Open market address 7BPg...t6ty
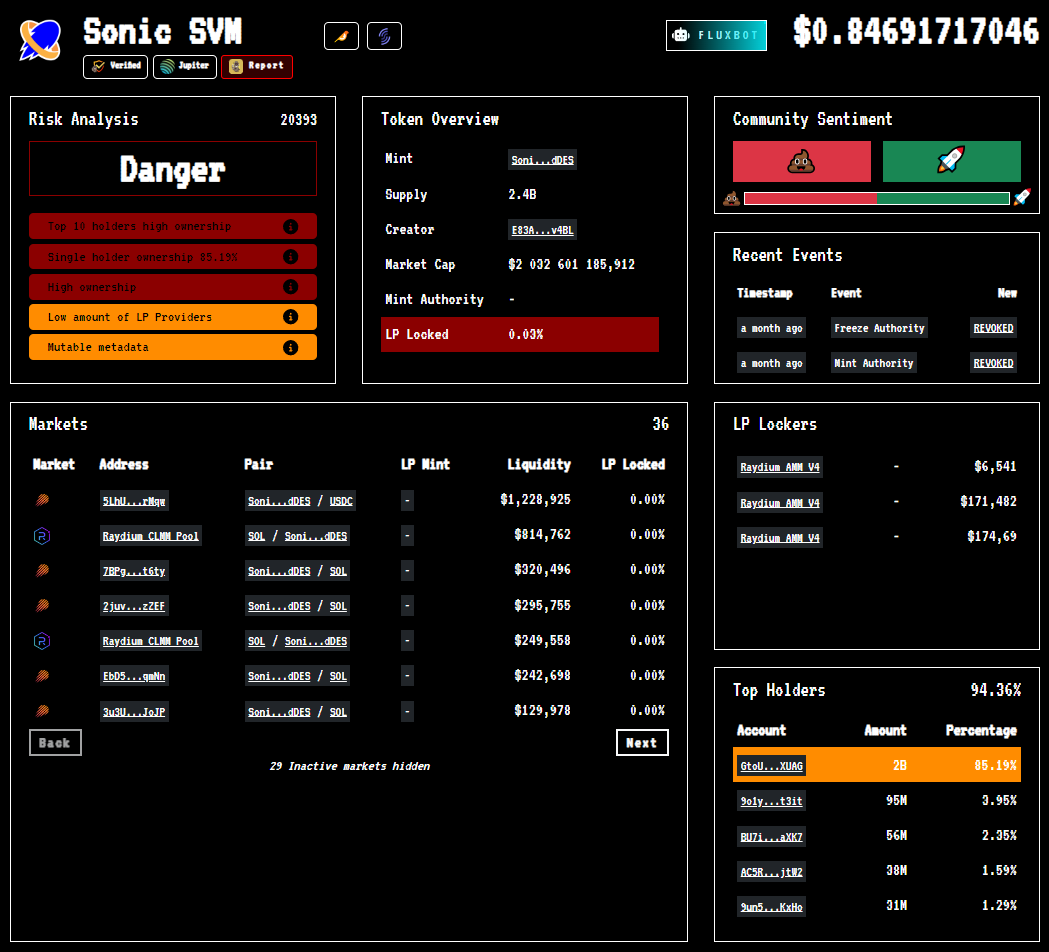 pos(134,571)
